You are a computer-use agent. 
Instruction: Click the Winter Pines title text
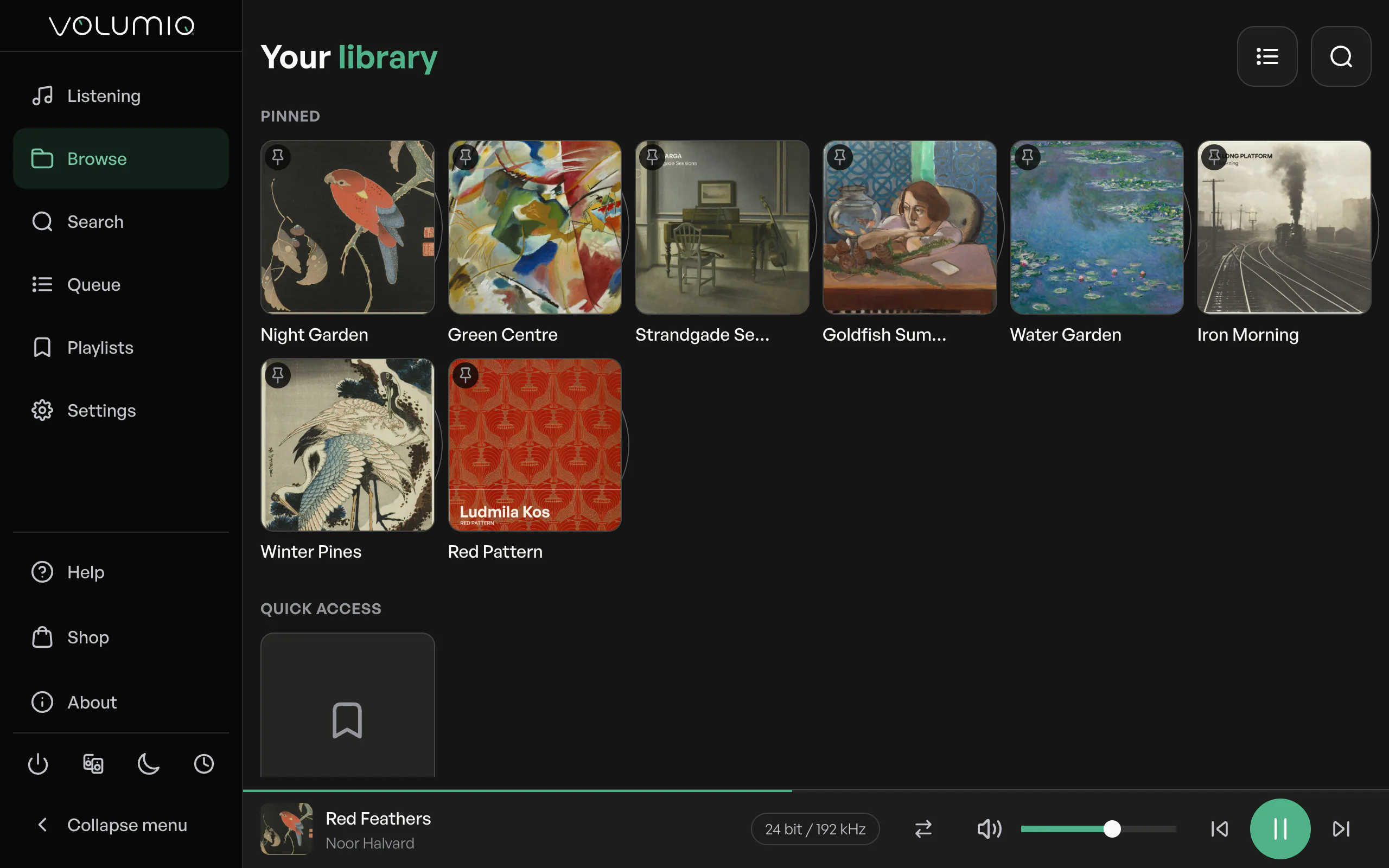click(310, 552)
